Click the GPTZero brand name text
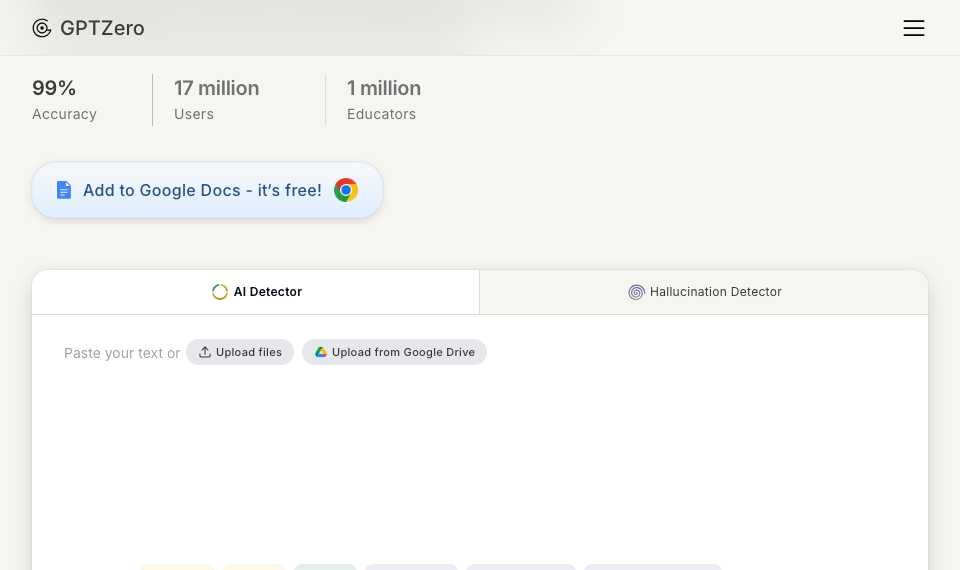 point(102,28)
